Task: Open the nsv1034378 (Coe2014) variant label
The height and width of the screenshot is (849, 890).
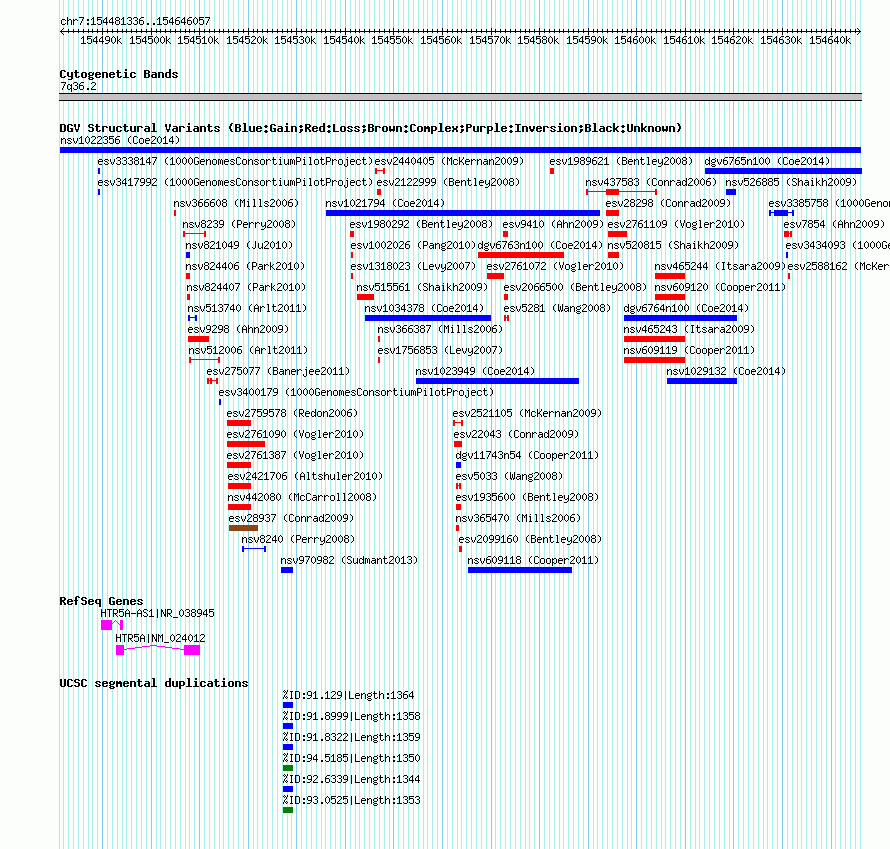Action: 424,308
